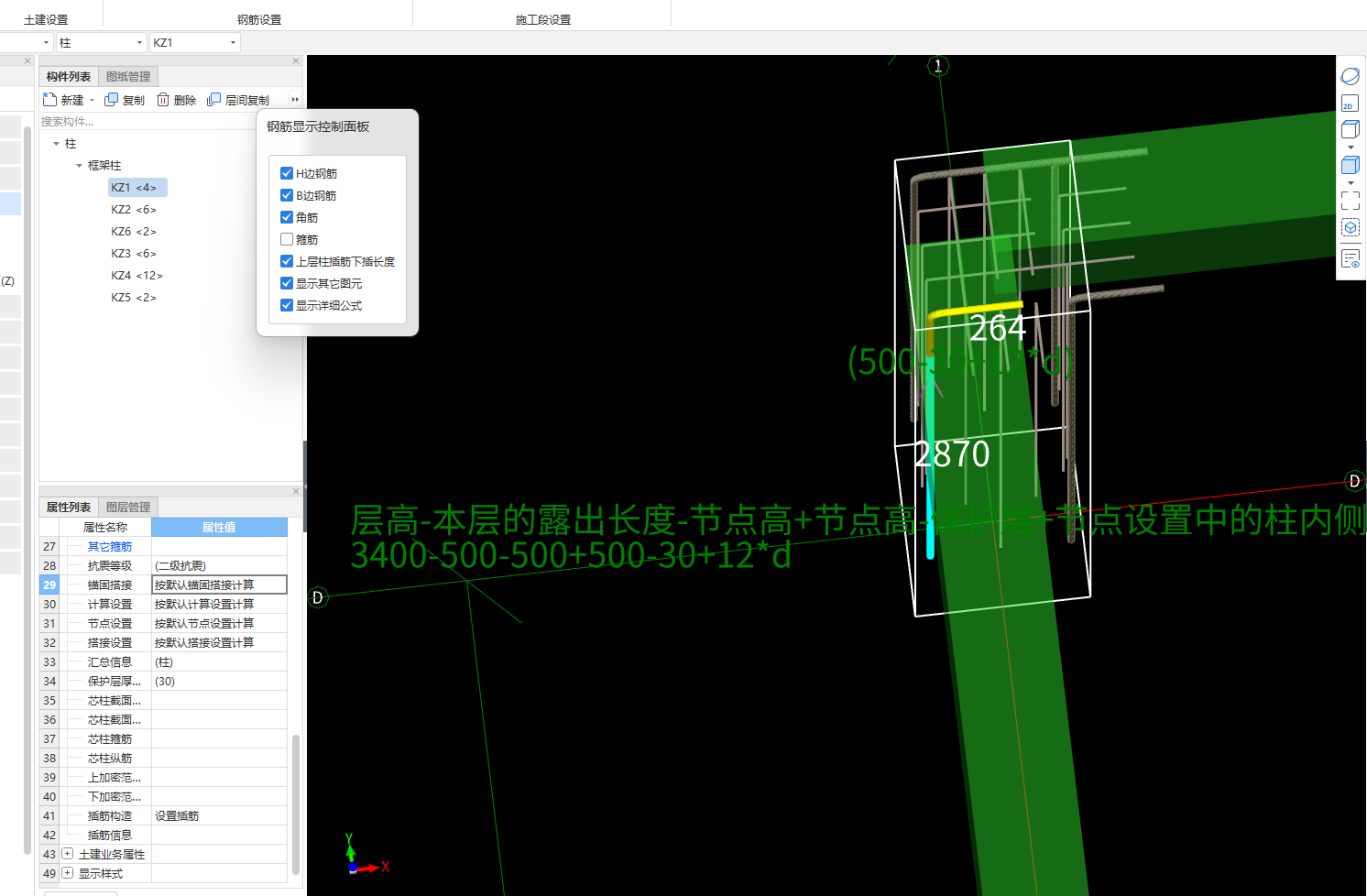The width and height of the screenshot is (1367, 896).
Task: Open dropdown below solid cube icon
Action: 1350,183
